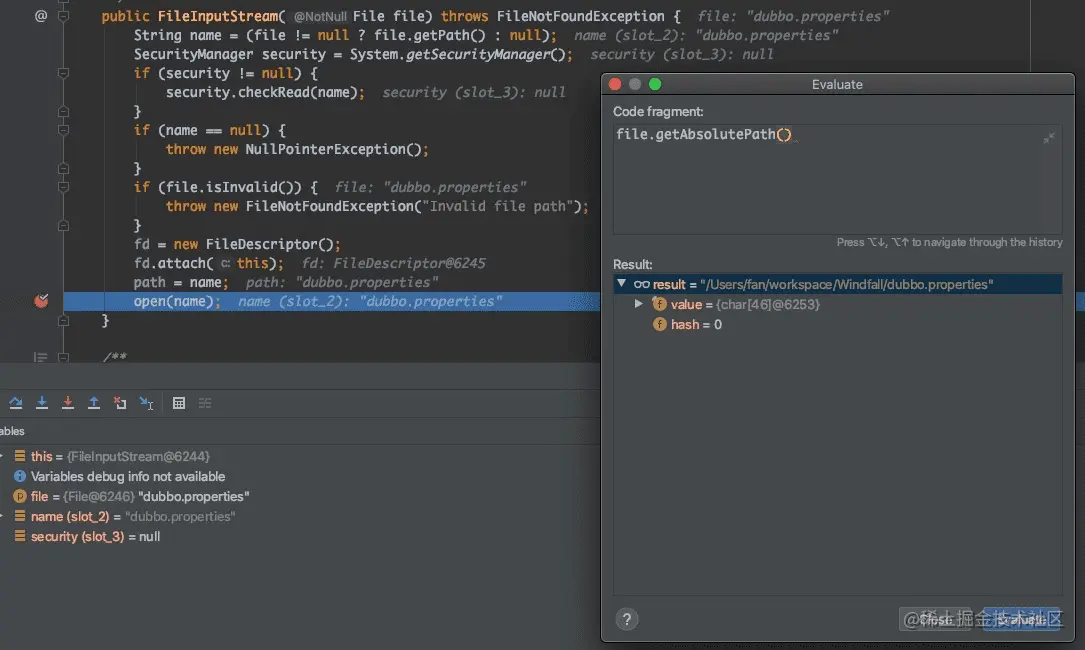
Task: Collapse the security null check block fold marker
Action: (x=62, y=73)
